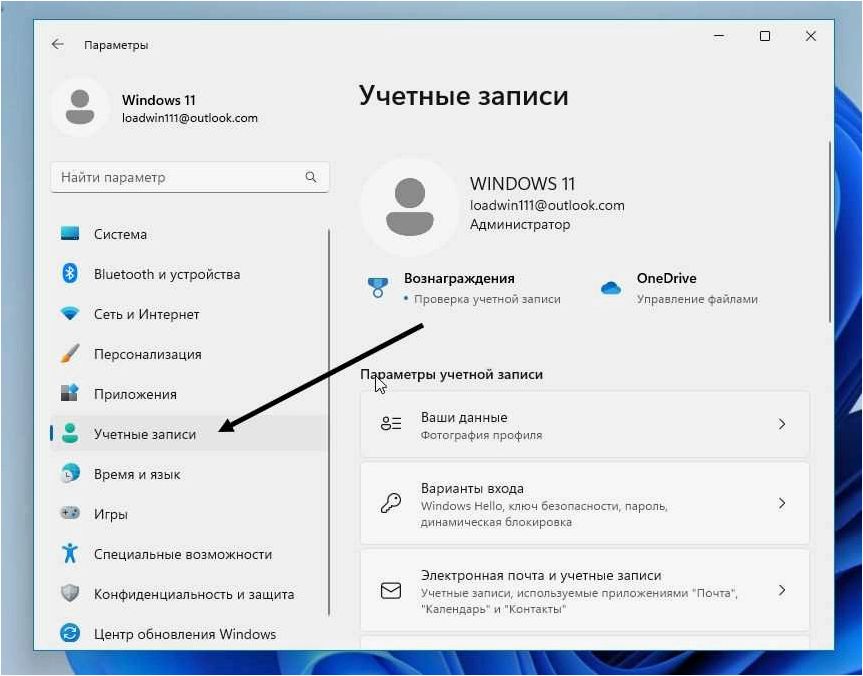Open Время и язык section
The image size is (863, 676).
point(188,474)
